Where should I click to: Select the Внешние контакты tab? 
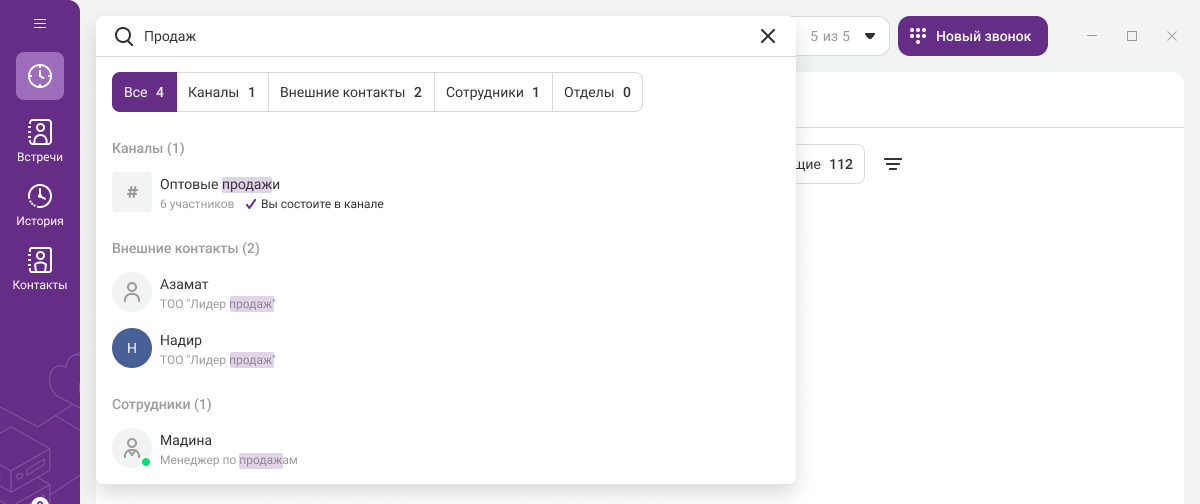[351, 92]
